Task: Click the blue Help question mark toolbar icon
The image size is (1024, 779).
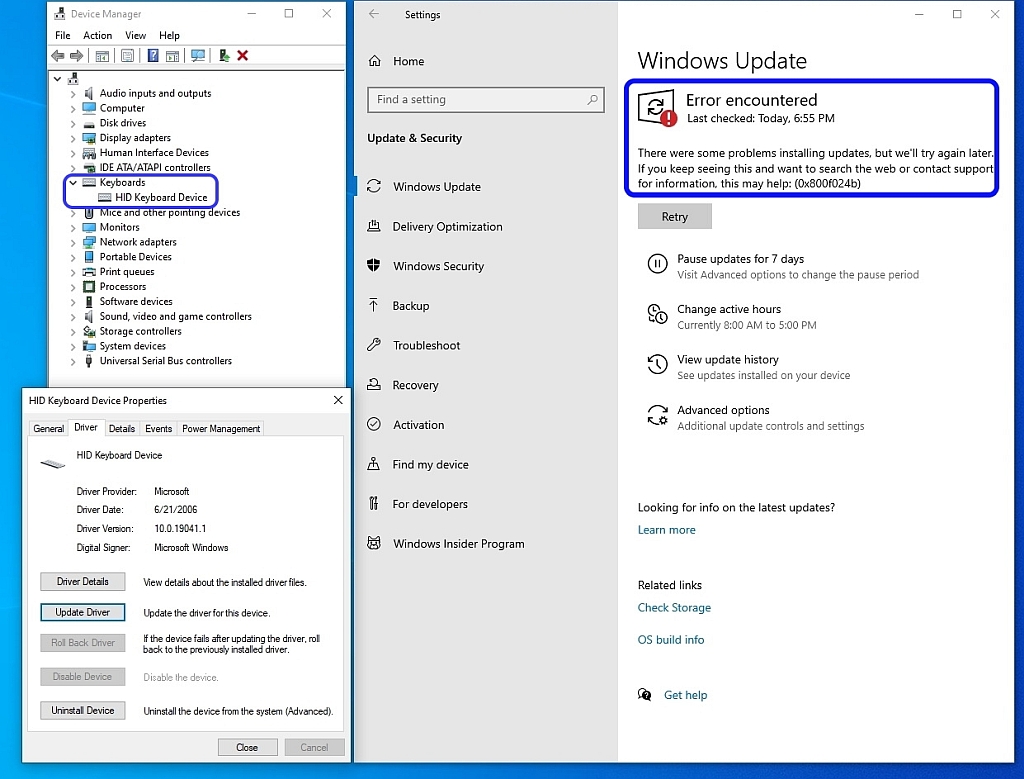Action: (153, 56)
